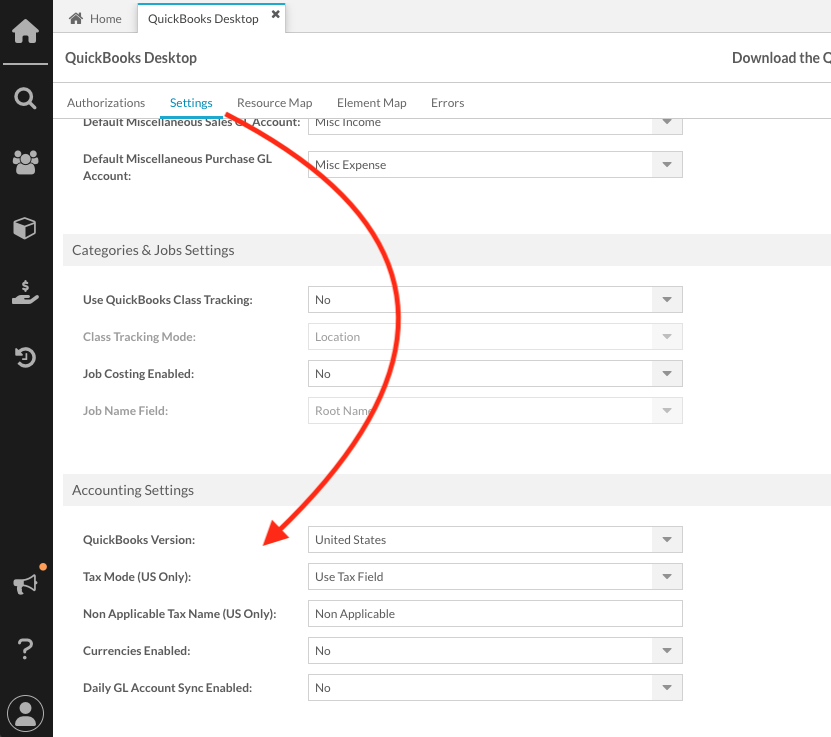This screenshot has width=831, height=737.
Task: Click the 'Daily GL Account Sync Enabled:' label
Action: 167,688
